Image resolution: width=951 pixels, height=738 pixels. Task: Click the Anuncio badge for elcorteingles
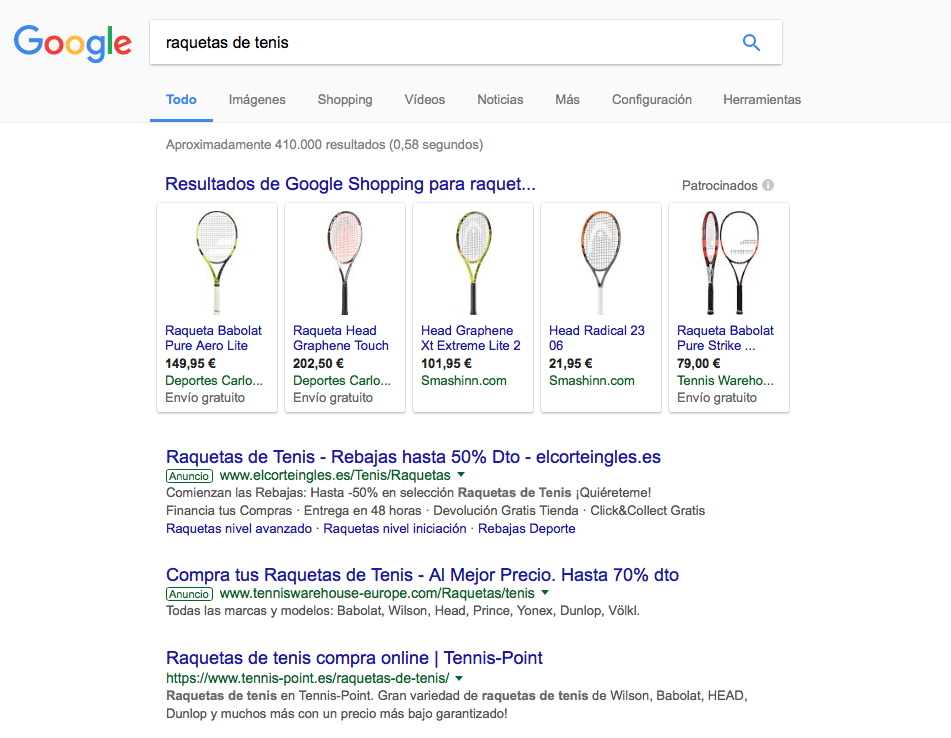pyautogui.click(x=189, y=476)
